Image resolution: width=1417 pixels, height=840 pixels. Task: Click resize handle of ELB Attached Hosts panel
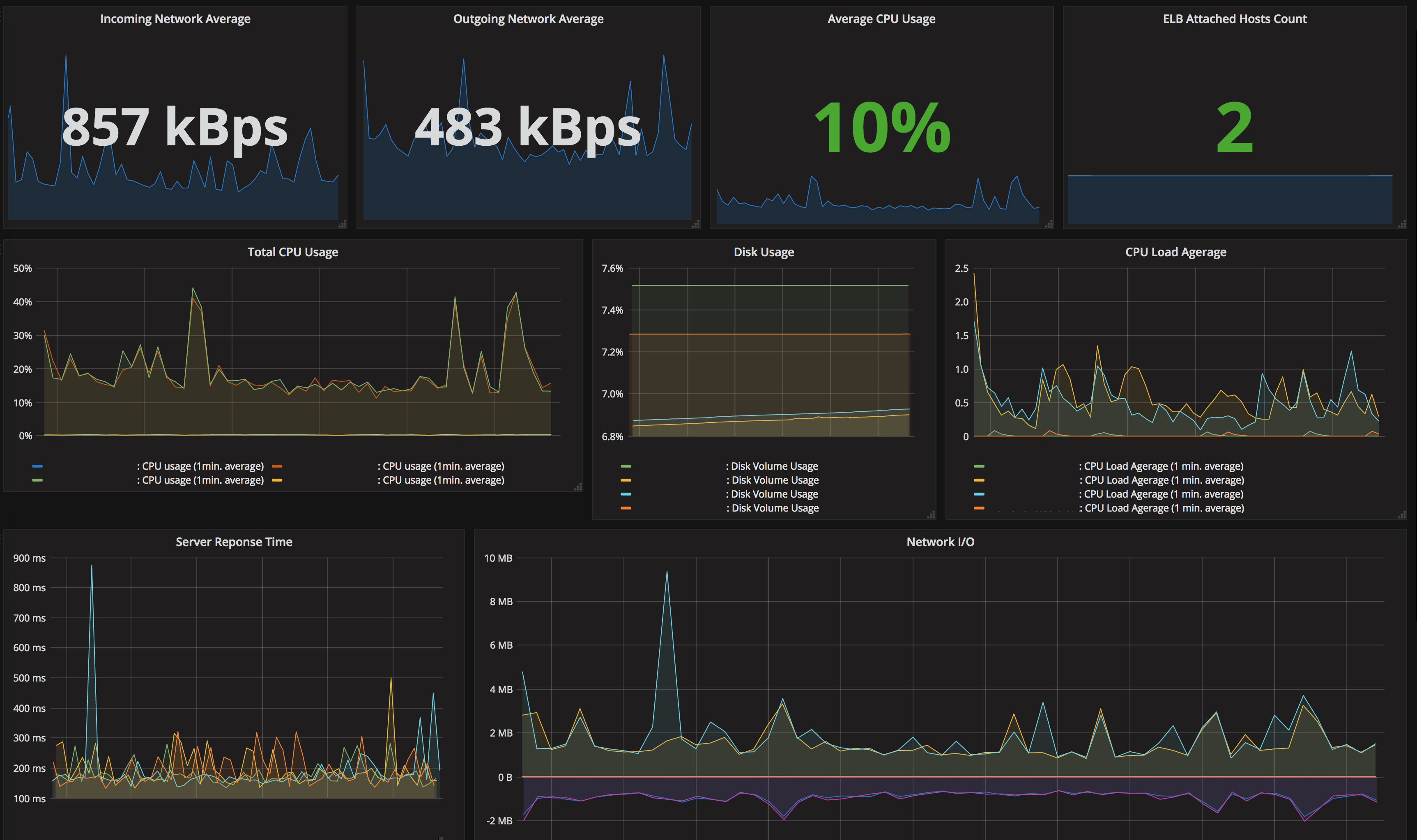pos(1402,224)
